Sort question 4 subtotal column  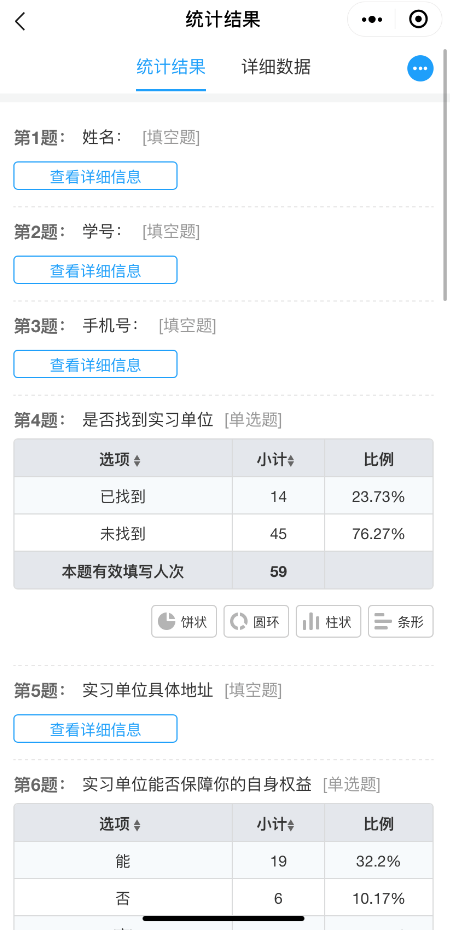click(x=291, y=460)
